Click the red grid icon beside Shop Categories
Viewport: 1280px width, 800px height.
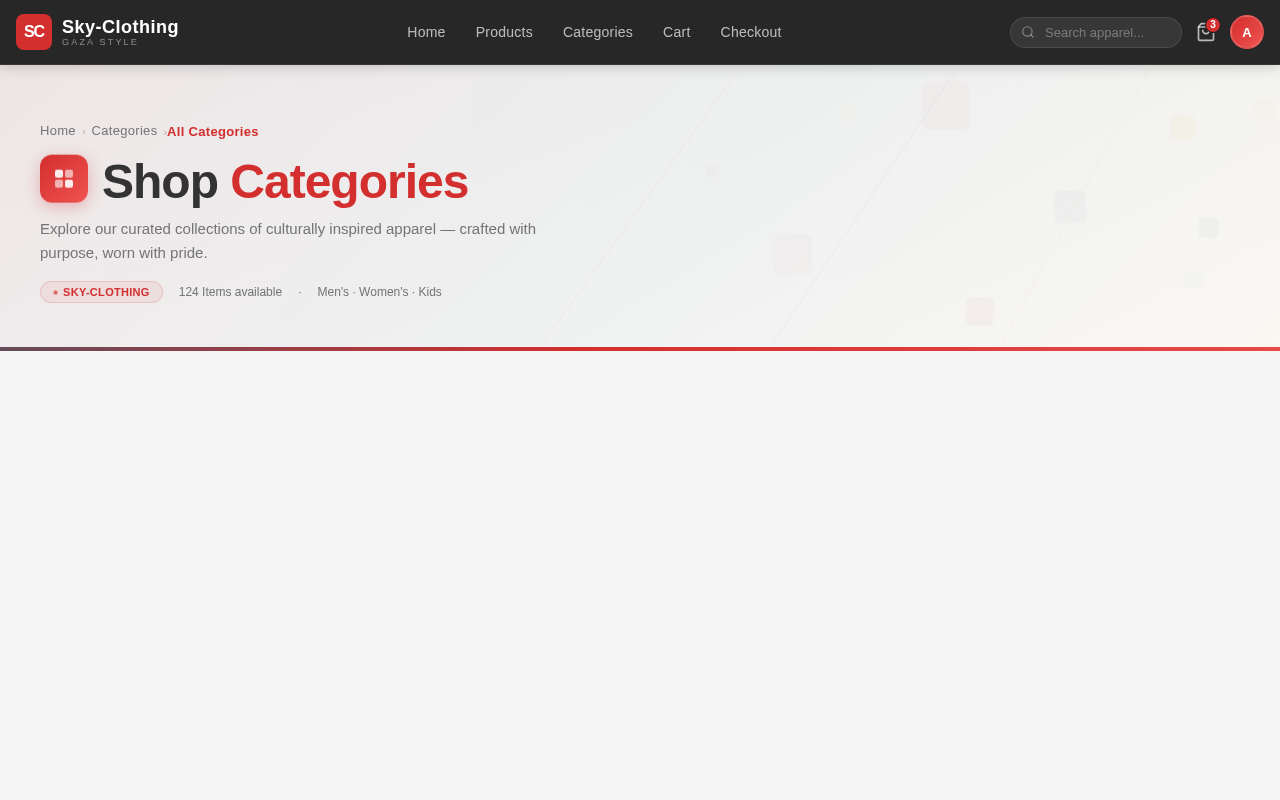pyautogui.click(x=63, y=178)
